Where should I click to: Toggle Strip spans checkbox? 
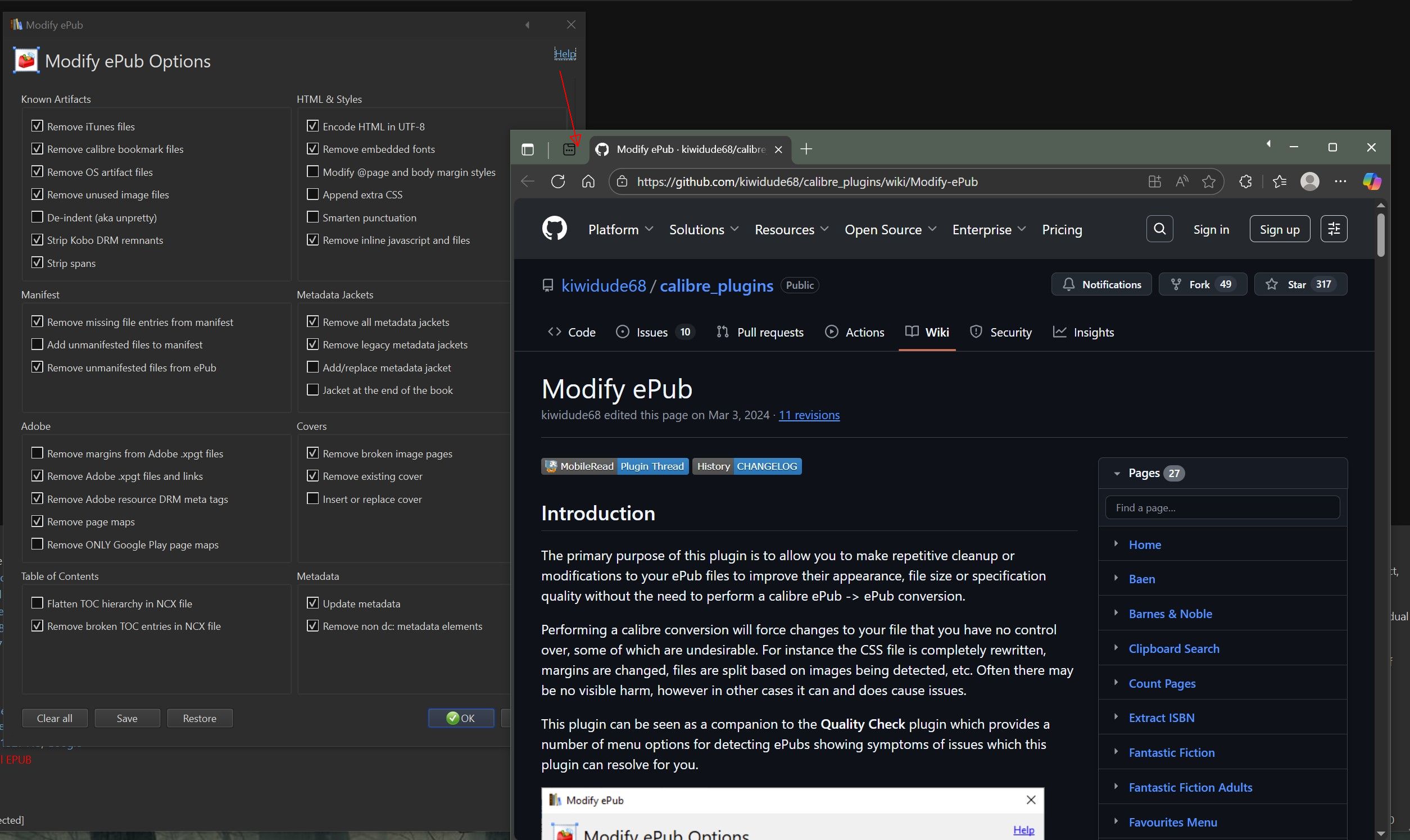[37, 262]
